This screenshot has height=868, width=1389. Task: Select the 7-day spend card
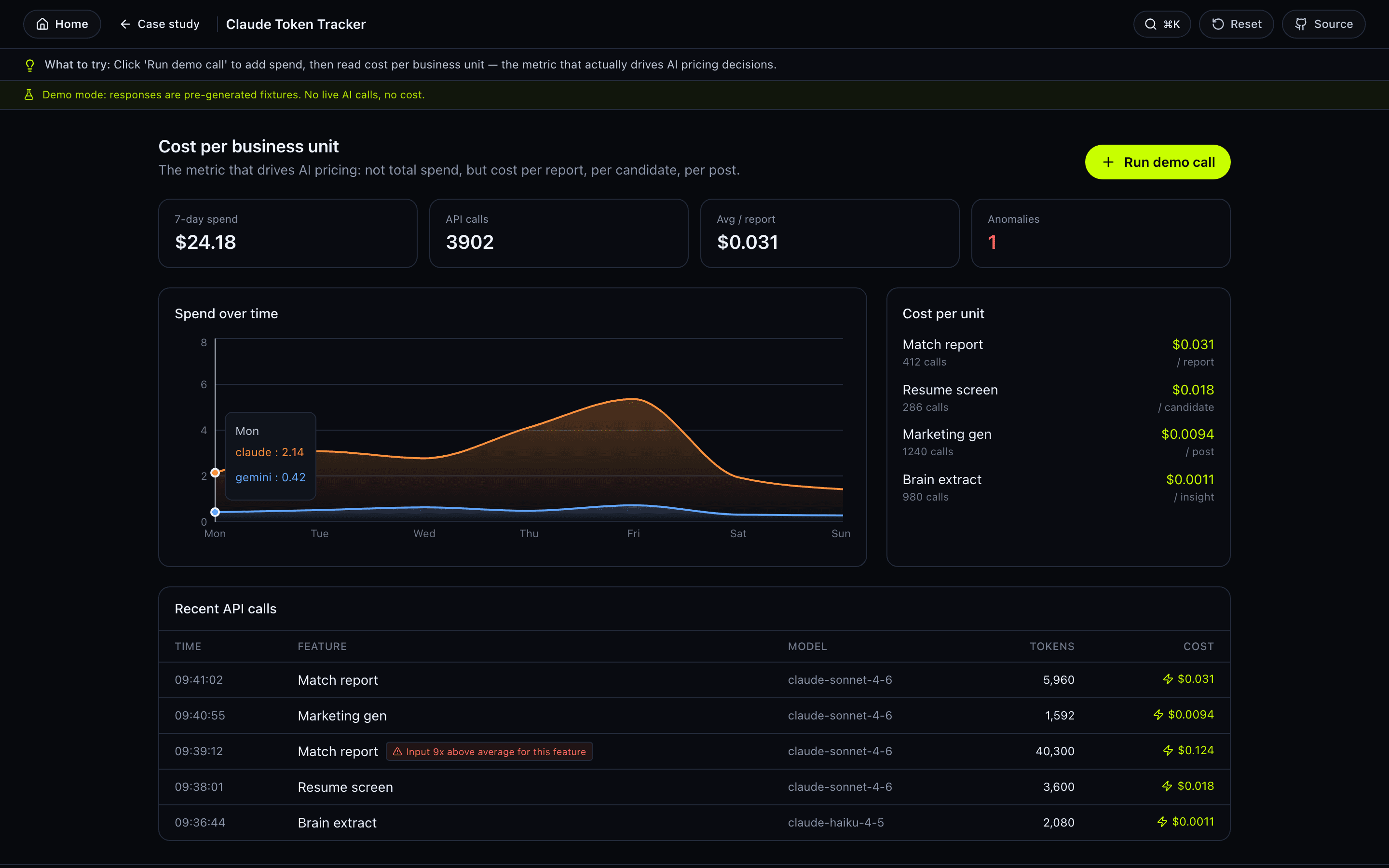click(287, 234)
